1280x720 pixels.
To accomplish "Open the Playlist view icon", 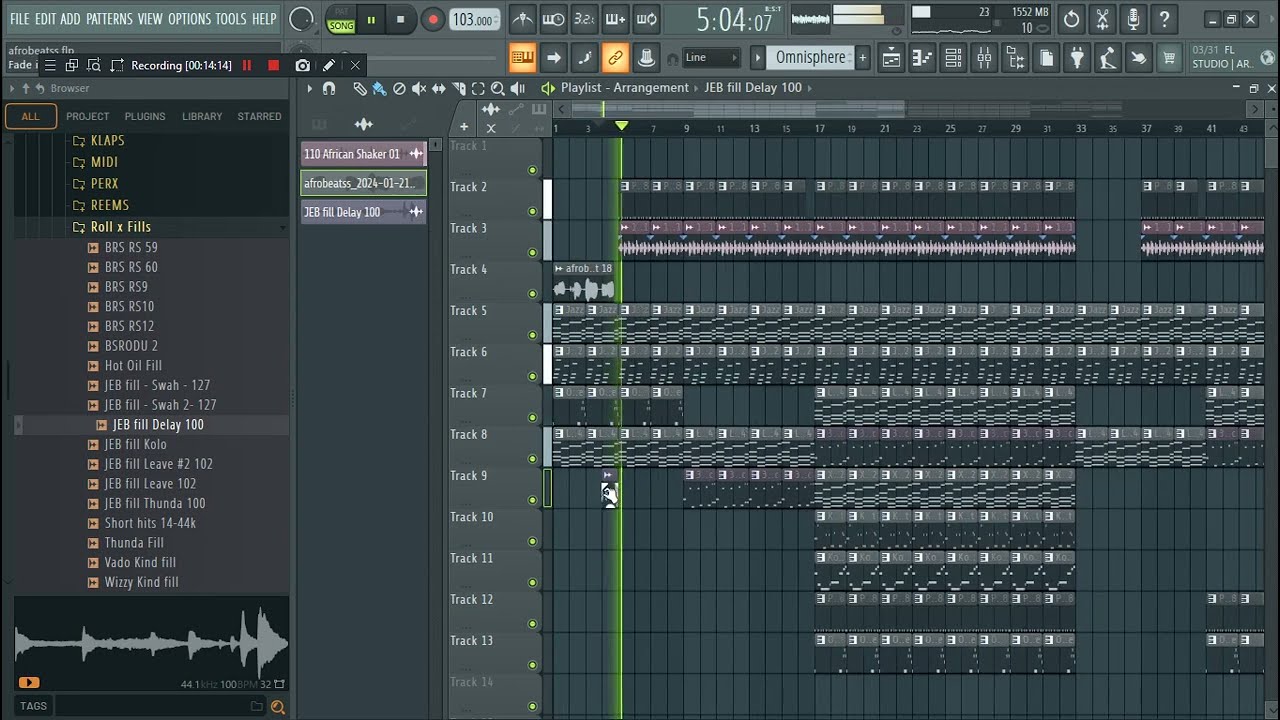I will click(x=890, y=58).
